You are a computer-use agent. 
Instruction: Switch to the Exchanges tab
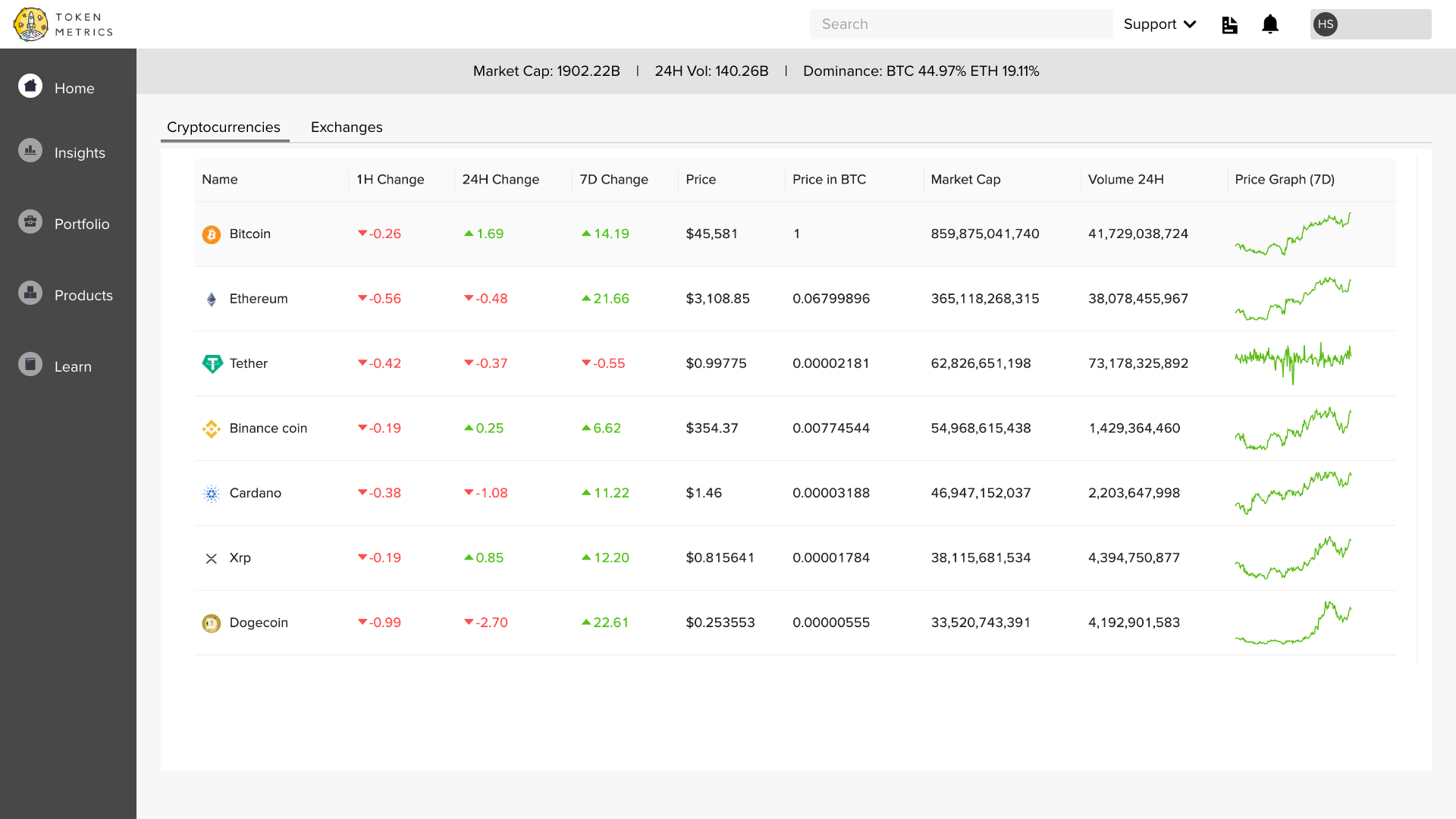347,127
